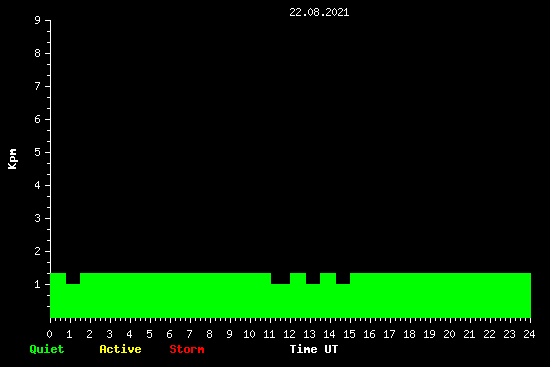This screenshot has height=367, width=550.
Task: Click the Kpm vertical axis label
Action: [13, 159]
